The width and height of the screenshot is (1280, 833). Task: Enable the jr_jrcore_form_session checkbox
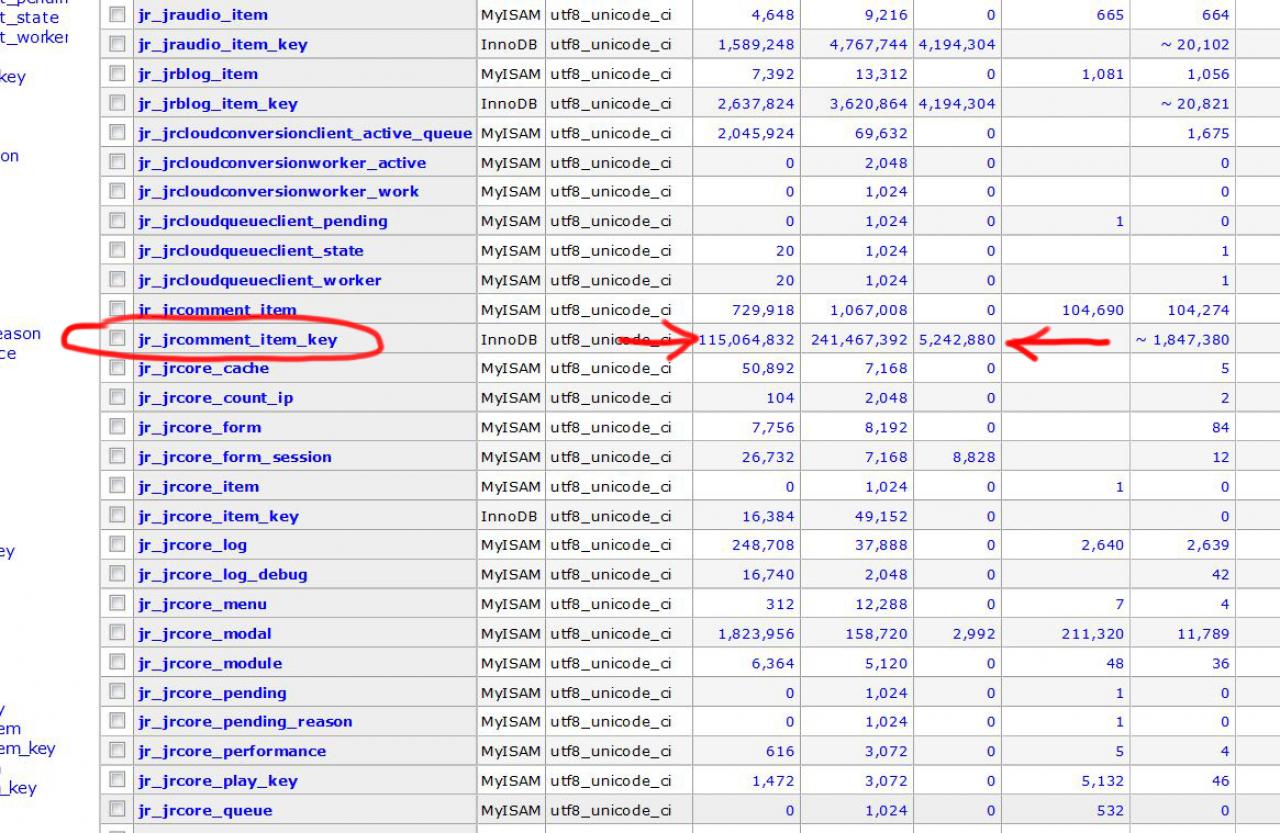coord(118,456)
